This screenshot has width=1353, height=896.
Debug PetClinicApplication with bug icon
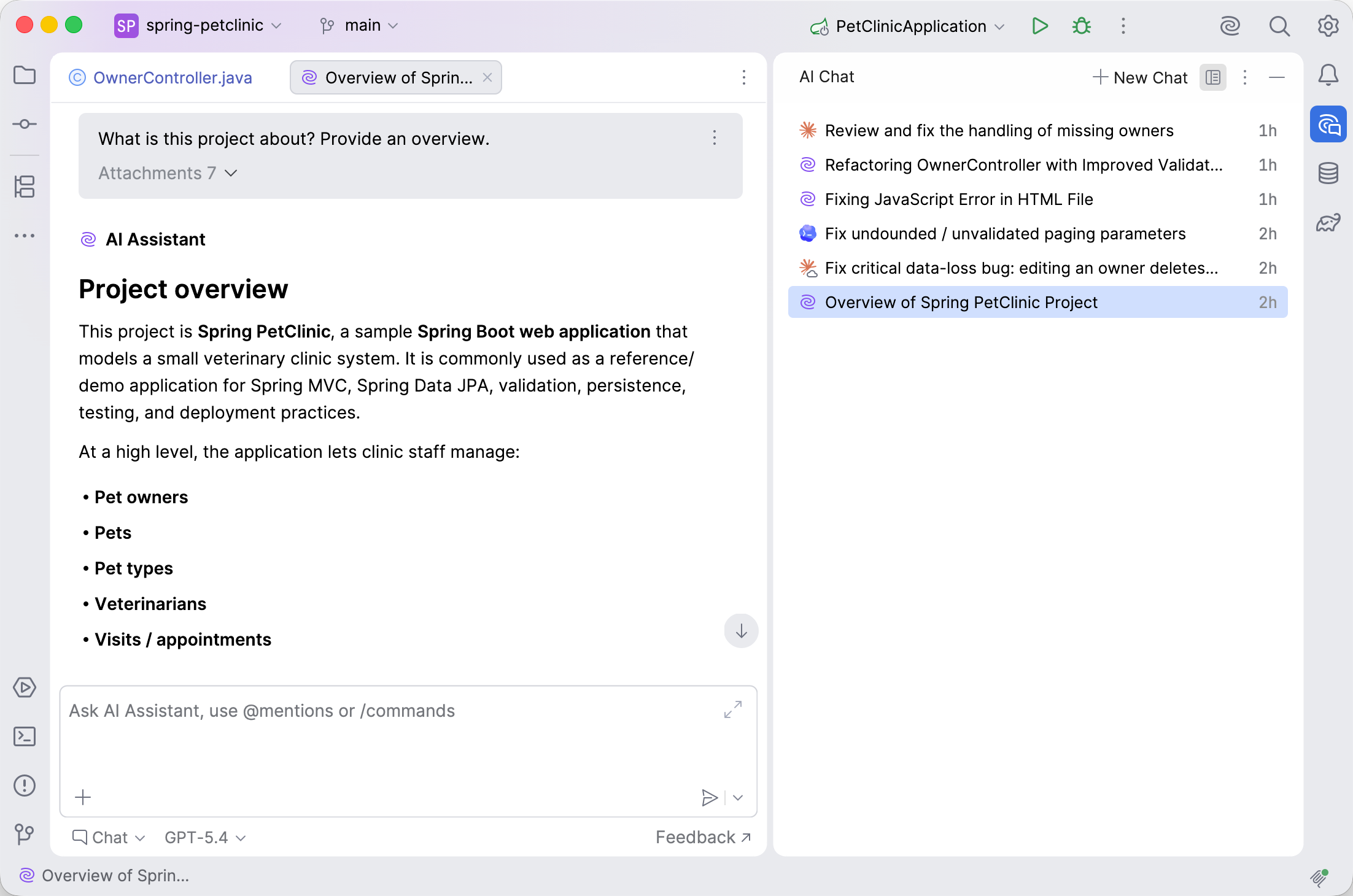coord(1082,26)
